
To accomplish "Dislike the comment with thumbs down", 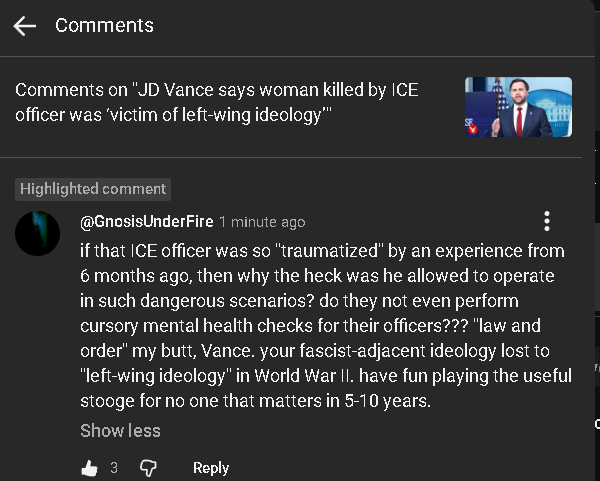I will [x=148, y=468].
